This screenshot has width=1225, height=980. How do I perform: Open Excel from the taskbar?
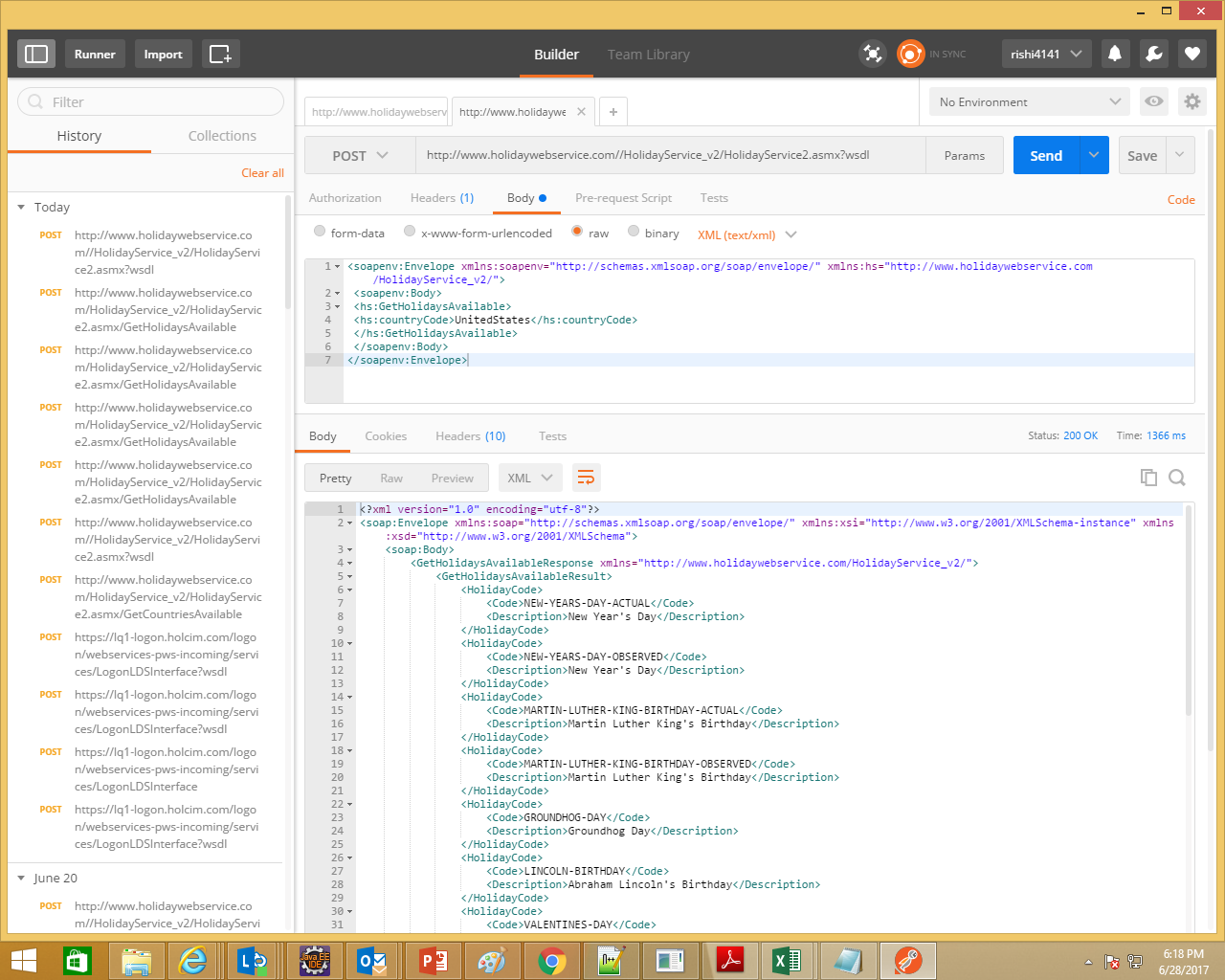788,961
